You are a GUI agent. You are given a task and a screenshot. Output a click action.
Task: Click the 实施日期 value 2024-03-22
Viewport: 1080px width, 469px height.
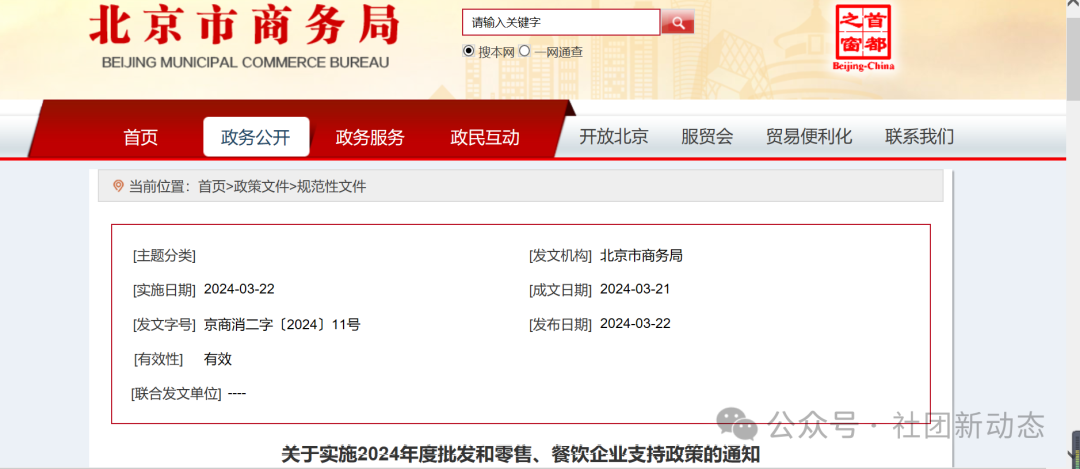click(239, 290)
